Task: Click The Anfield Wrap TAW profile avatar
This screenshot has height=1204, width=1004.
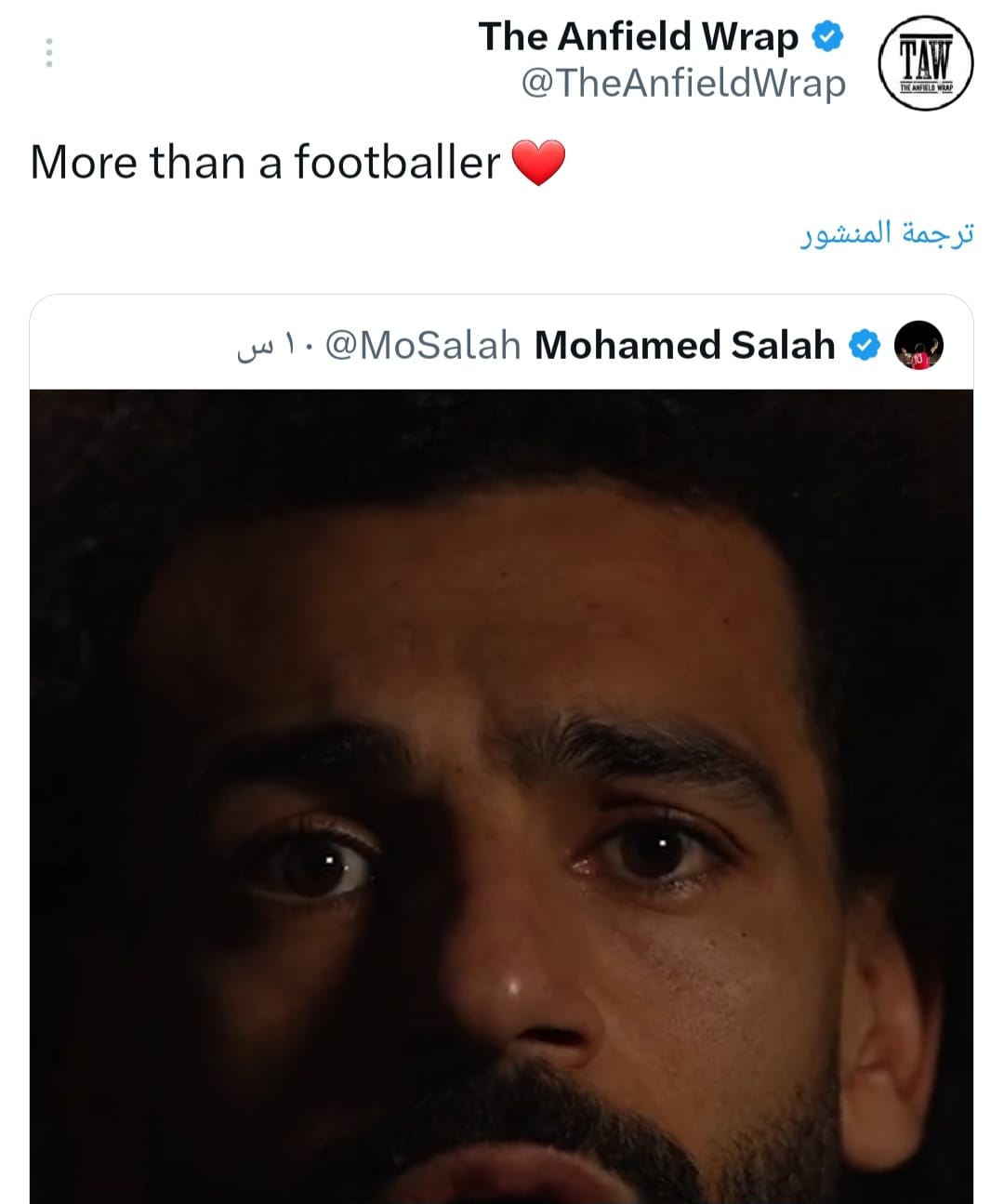Action: coord(925,64)
